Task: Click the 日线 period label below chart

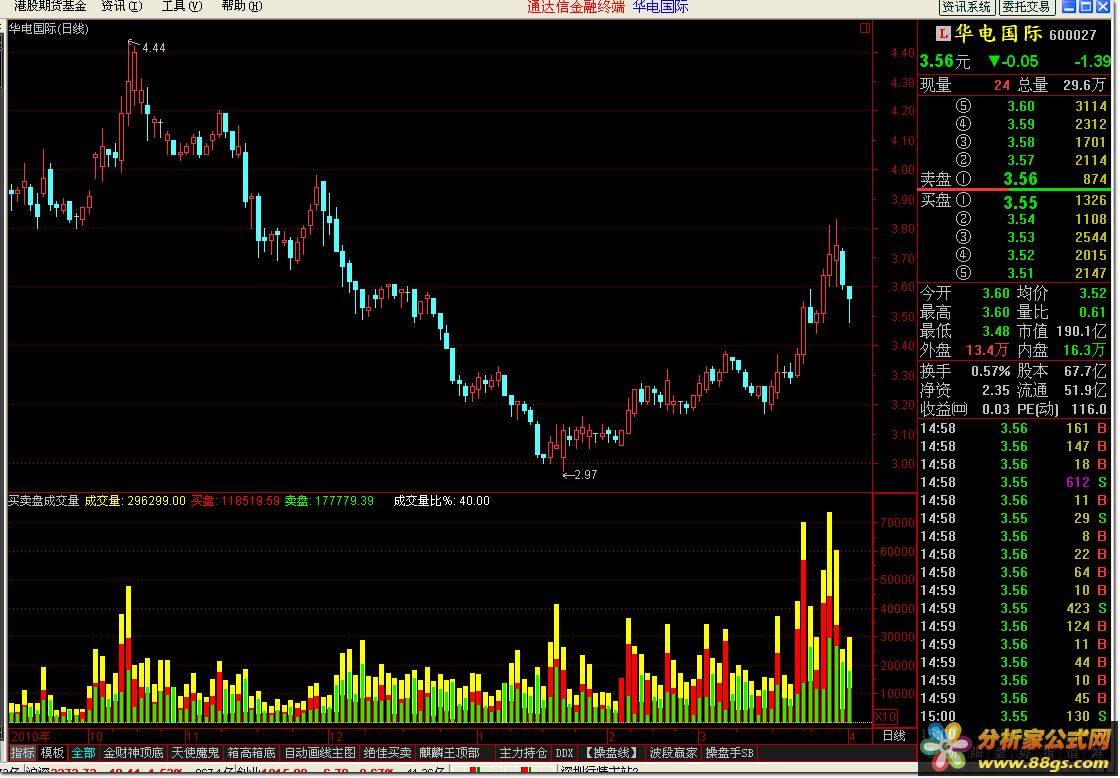Action: 894,736
